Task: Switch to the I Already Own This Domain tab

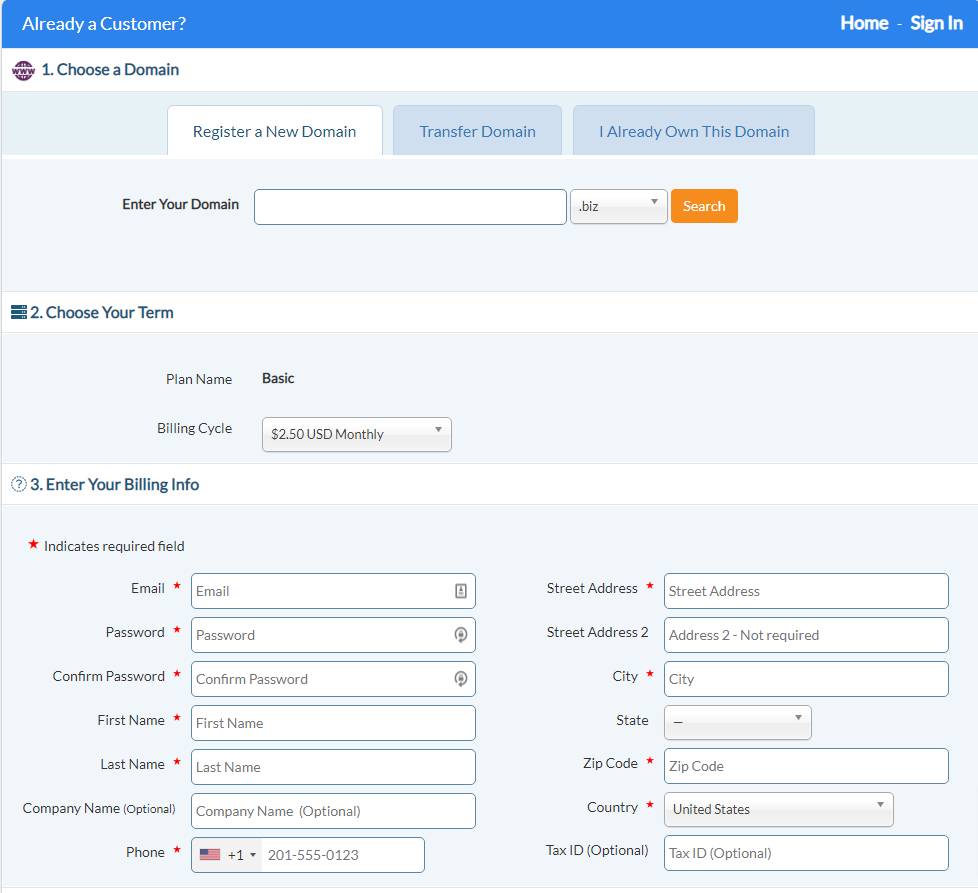Action: click(694, 132)
